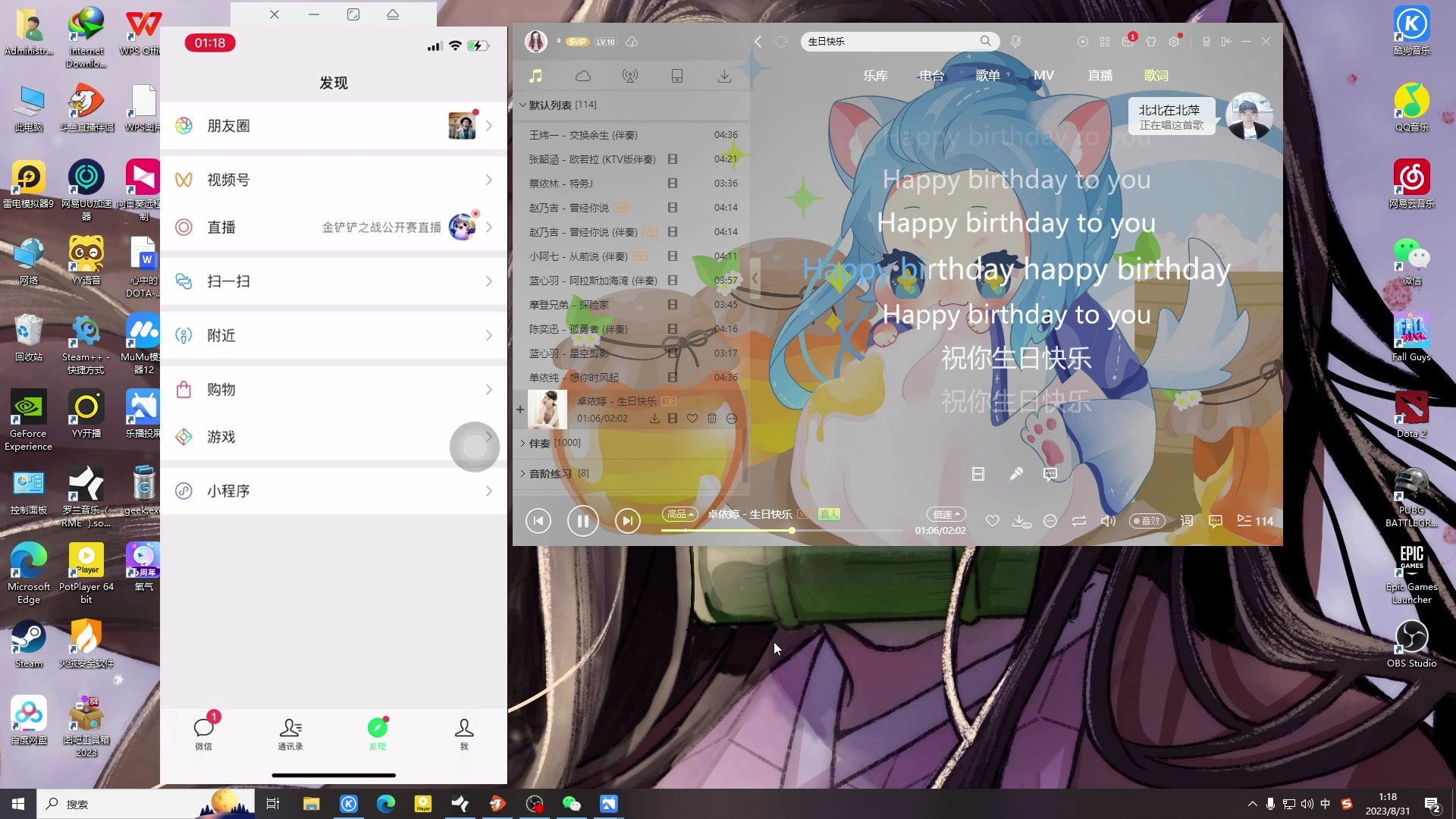
Task: Like the playing song with heart icon
Action: [x=992, y=521]
